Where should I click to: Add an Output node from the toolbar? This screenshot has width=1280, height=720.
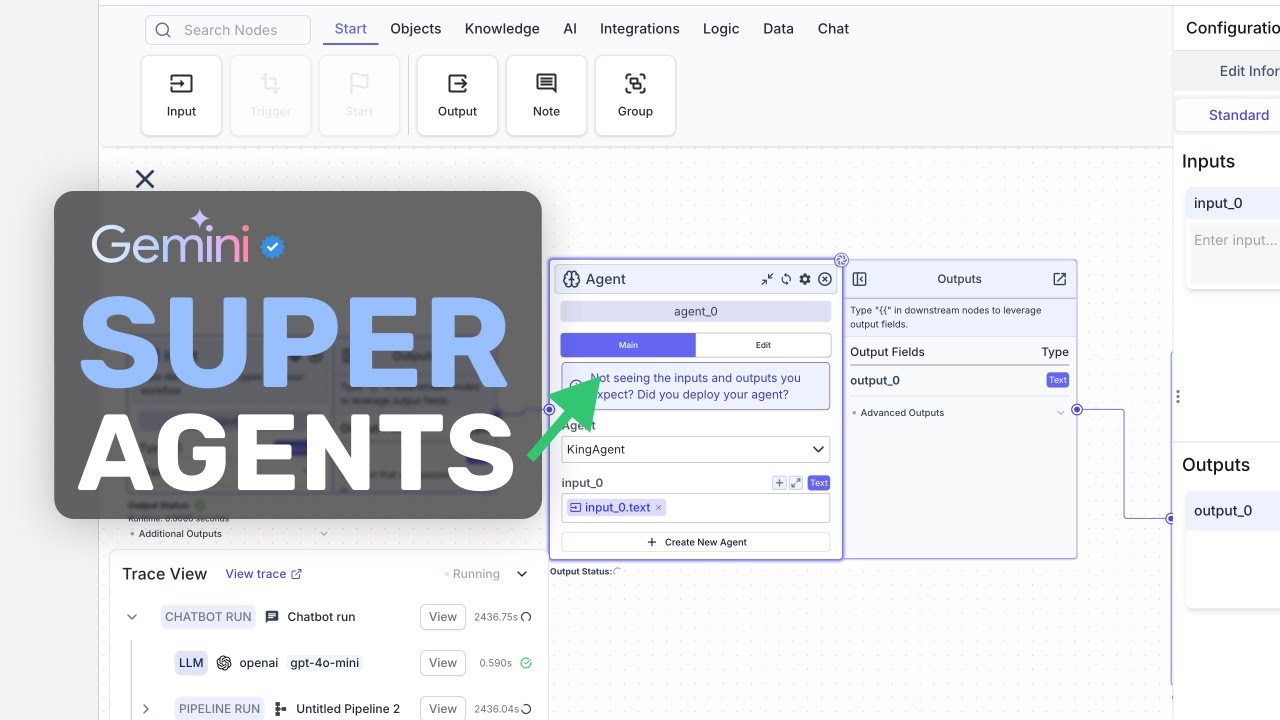coord(457,95)
